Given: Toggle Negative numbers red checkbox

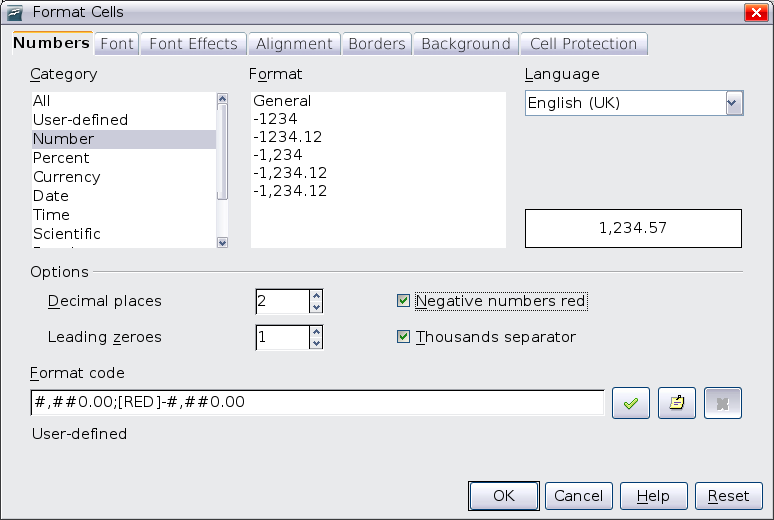Looking at the screenshot, I should point(403,300).
